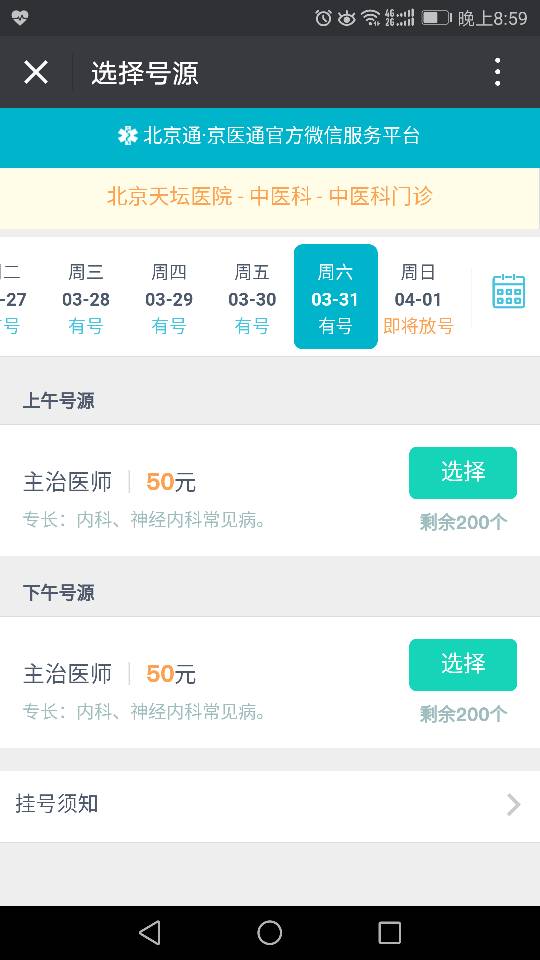Select the 周三 03-28 date tab
Image resolution: width=540 pixels, height=960 pixels.
[x=86, y=298]
